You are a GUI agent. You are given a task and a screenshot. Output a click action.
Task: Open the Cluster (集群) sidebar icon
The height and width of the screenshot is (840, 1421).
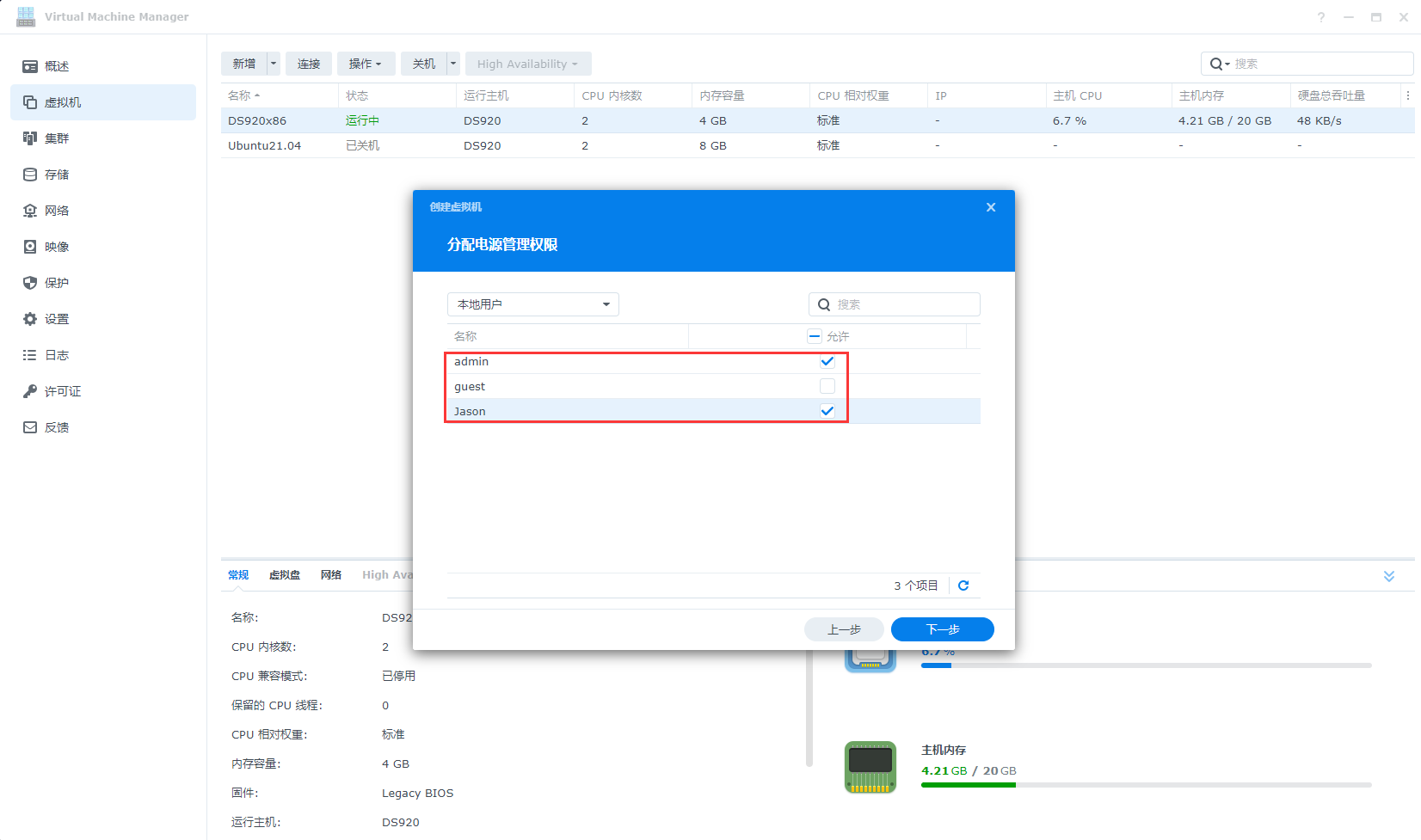click(30, 138)
